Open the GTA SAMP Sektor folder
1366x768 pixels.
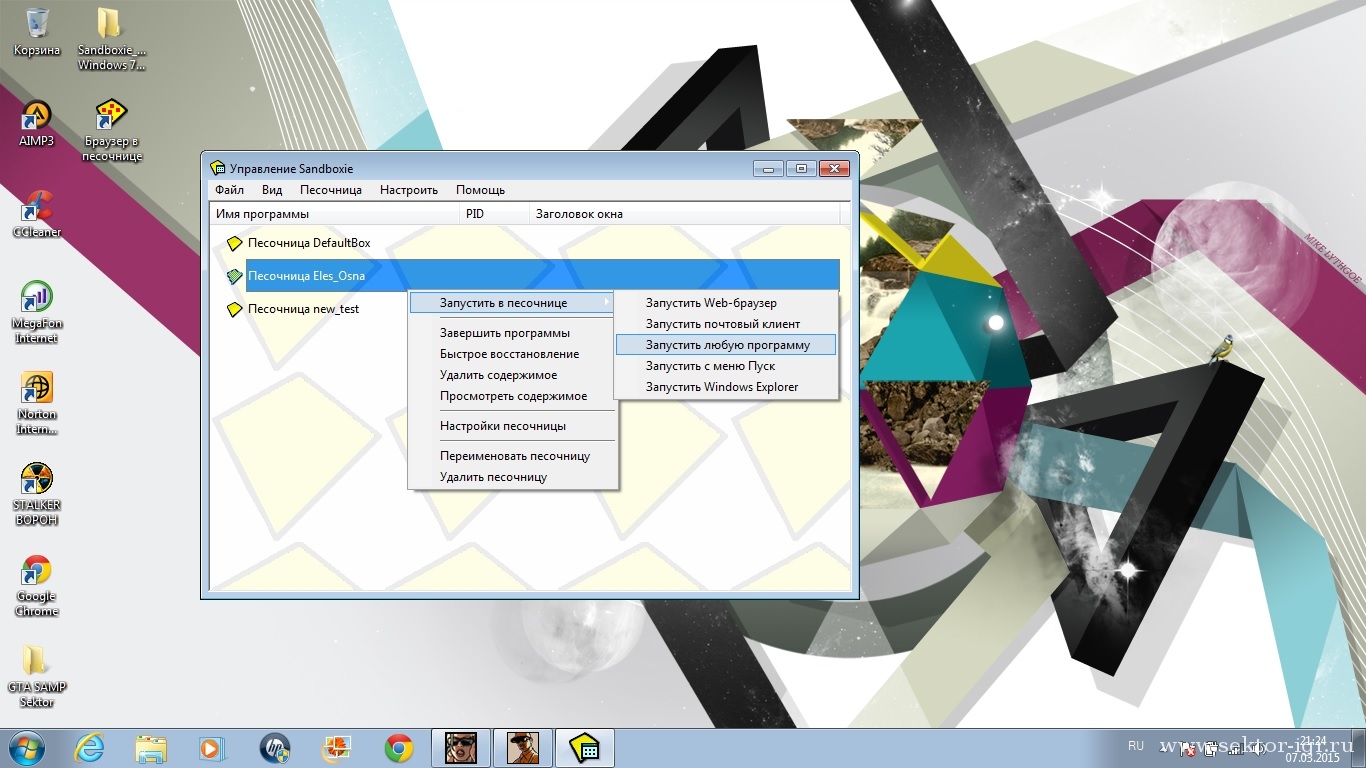(37, 676)
